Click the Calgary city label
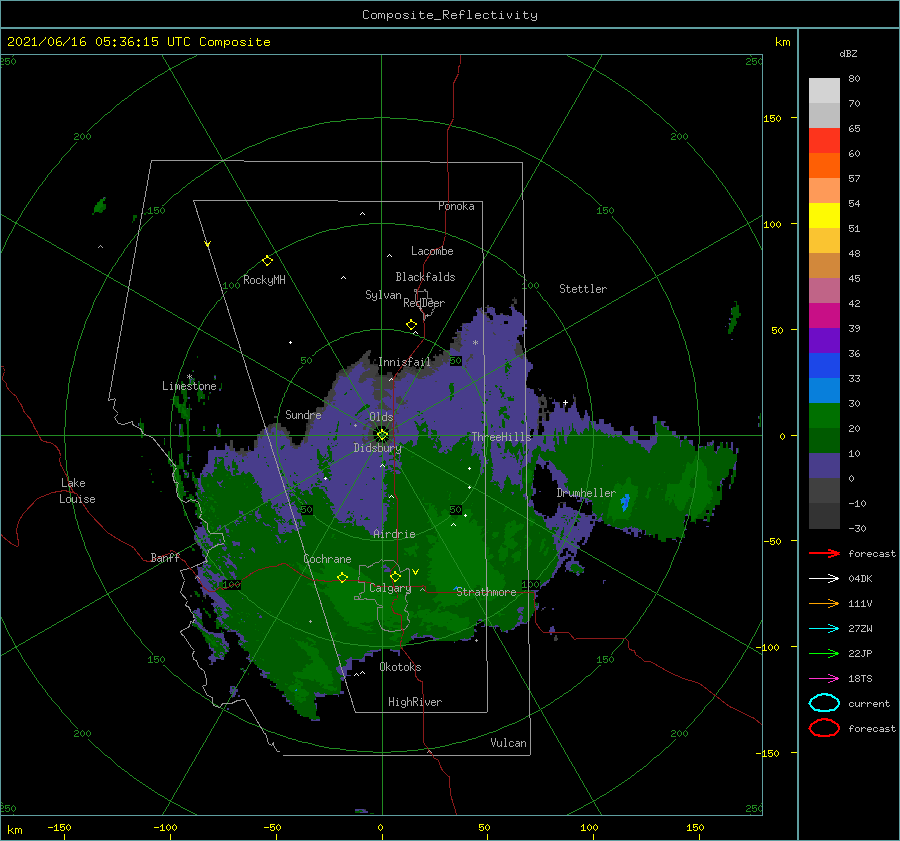 pyautogui.click(x=390, y=588)
